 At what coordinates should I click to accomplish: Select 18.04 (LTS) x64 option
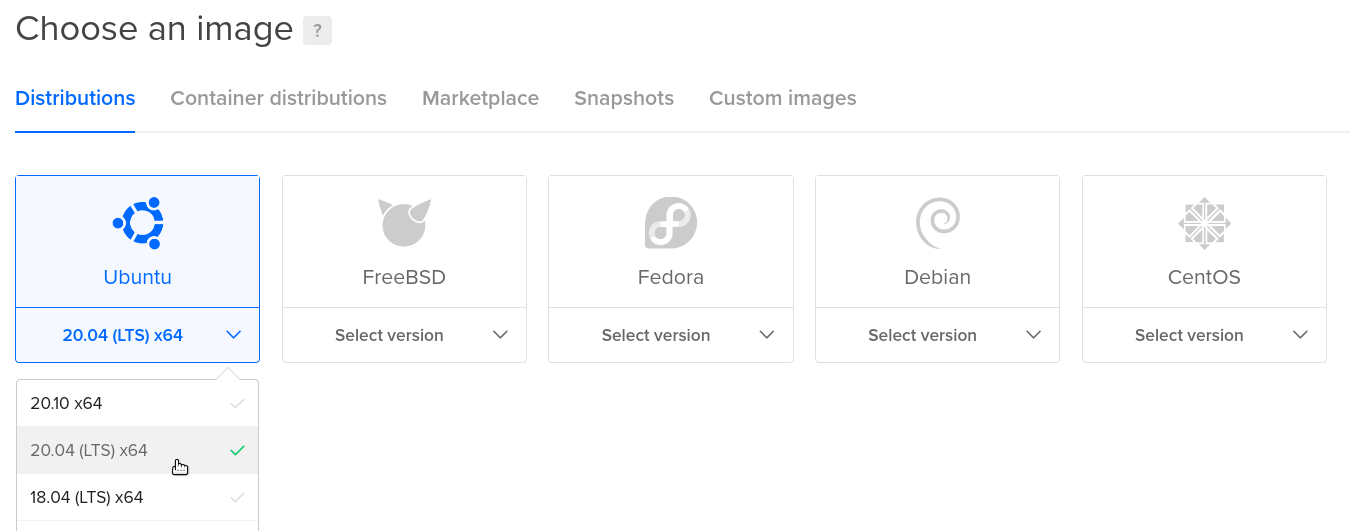(138, 497)
